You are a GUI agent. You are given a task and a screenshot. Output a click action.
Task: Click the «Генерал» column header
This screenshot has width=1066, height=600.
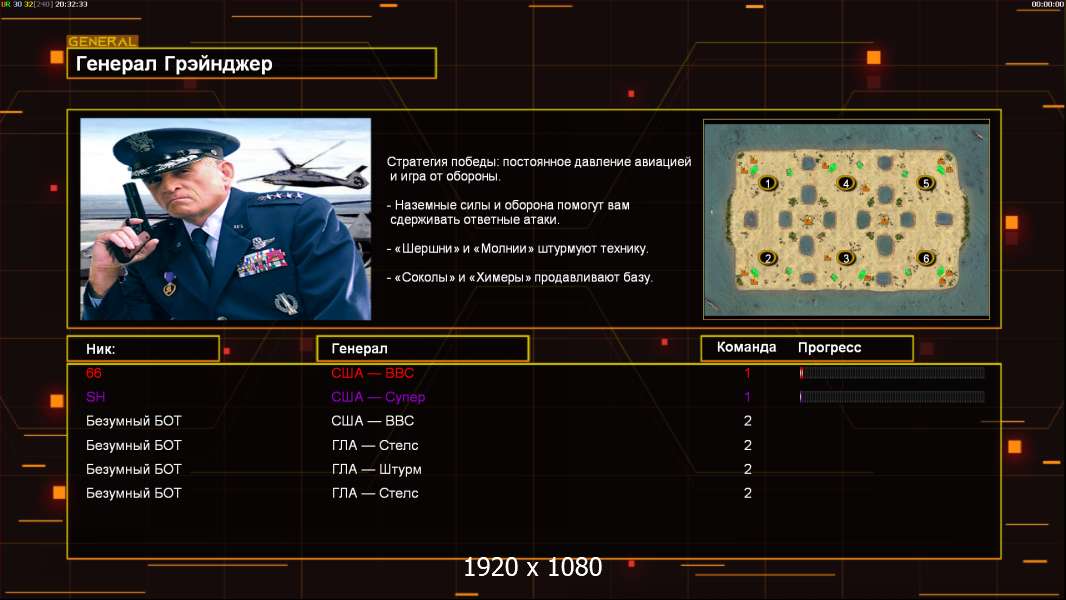click(422, 348)
